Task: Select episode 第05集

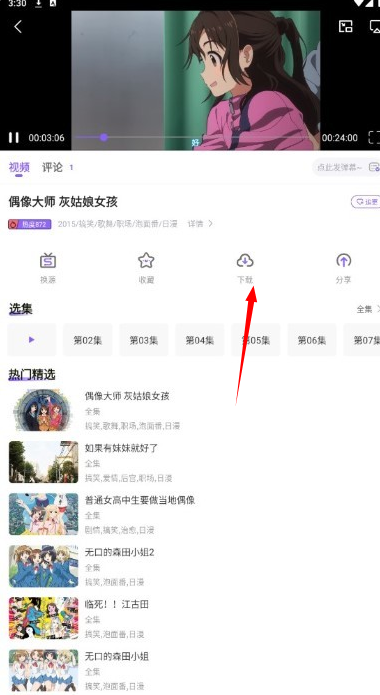Action: [x=255, y=340]
